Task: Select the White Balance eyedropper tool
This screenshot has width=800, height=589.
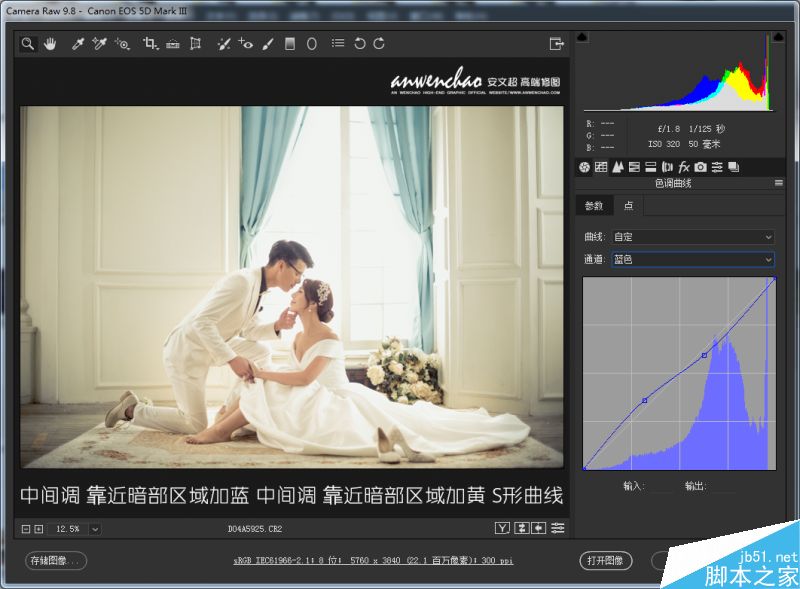Action: [x=78, y=44]
